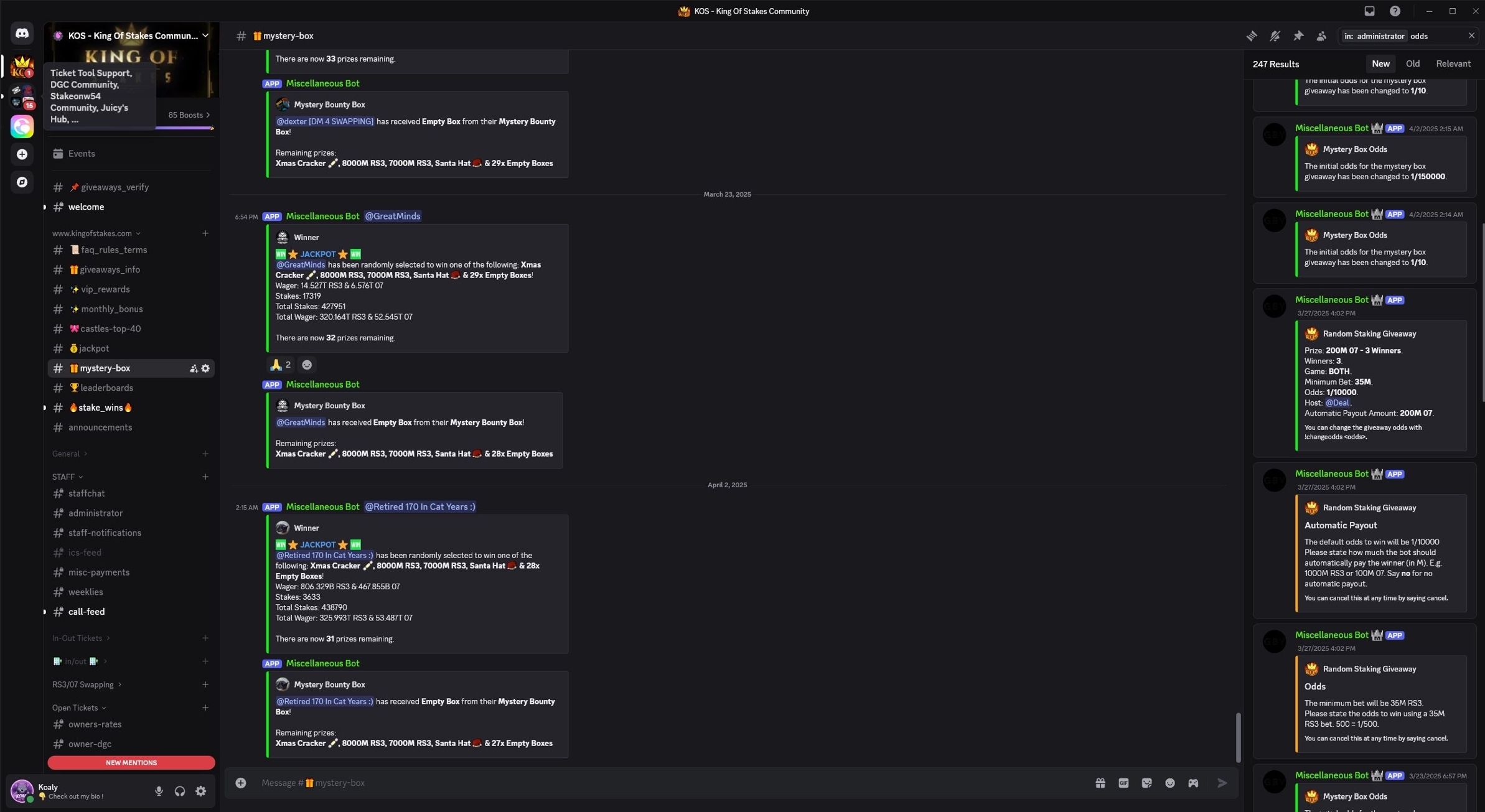Viewport: 1485px width, 812px height.
Task: Open the apps controller icon
Action: pyautogui.click(x=1193, y=783)
